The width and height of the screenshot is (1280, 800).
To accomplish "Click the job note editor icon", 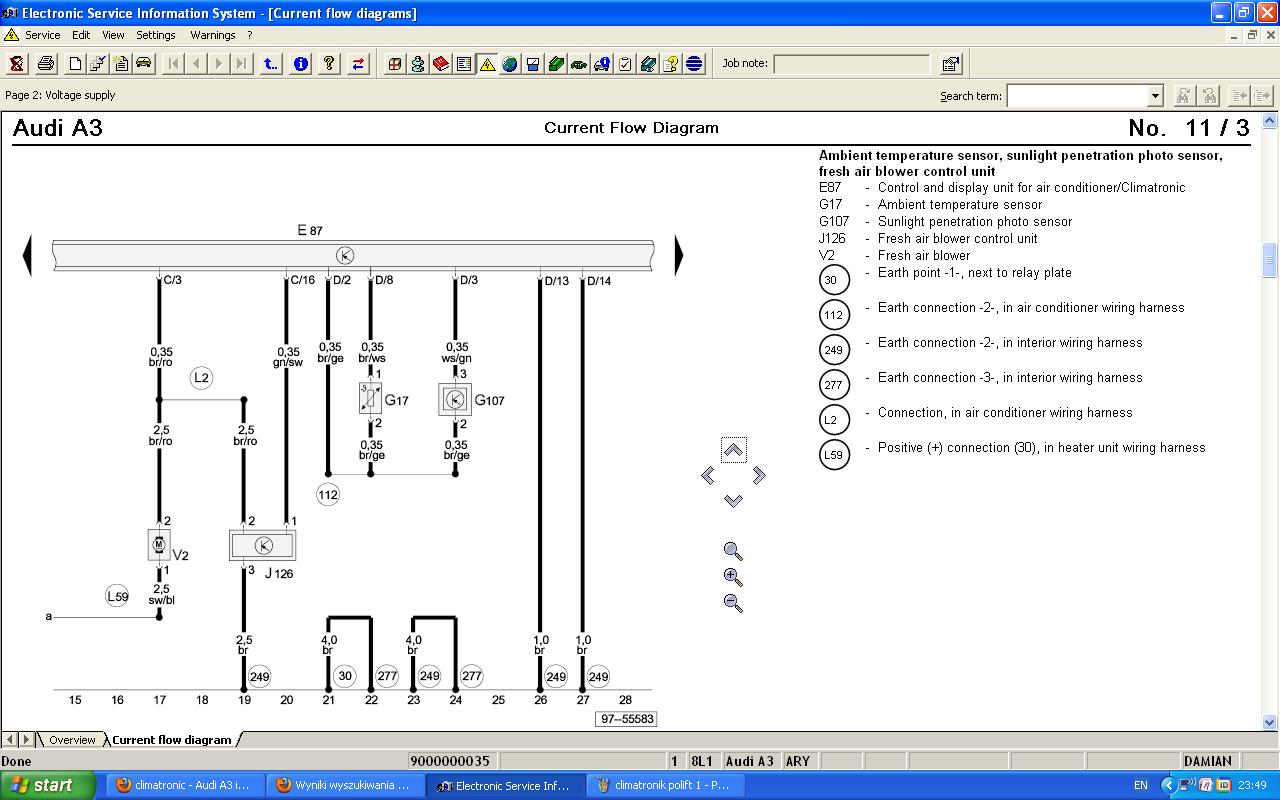I will (951, 64).
